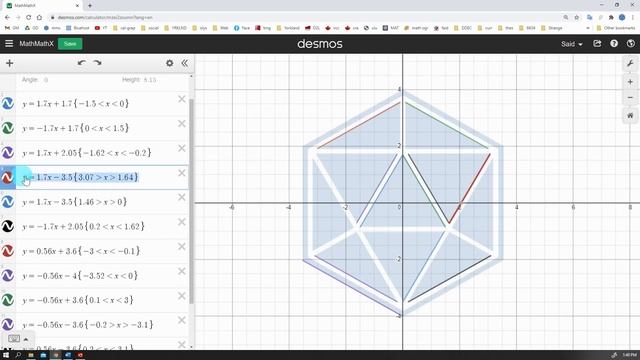Open the expression list gear settings
Image resolution: width=640 pixels, height=360 pixels.
pos(169,63)
